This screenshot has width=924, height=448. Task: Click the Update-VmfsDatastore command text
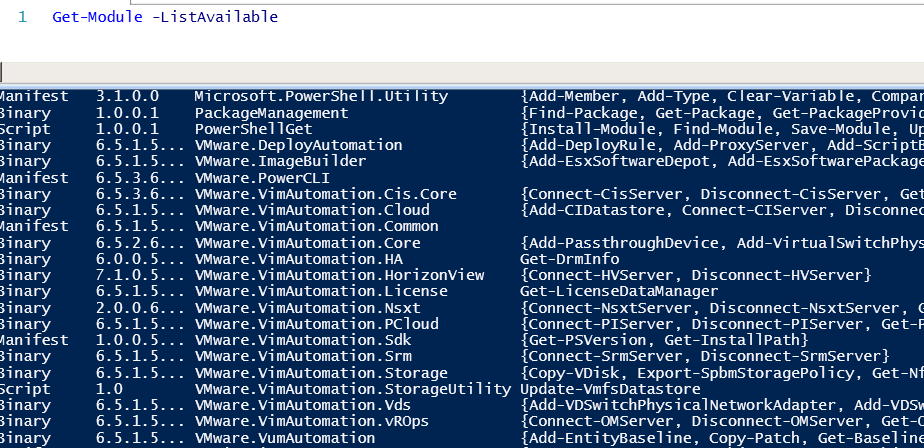(610, 389)
